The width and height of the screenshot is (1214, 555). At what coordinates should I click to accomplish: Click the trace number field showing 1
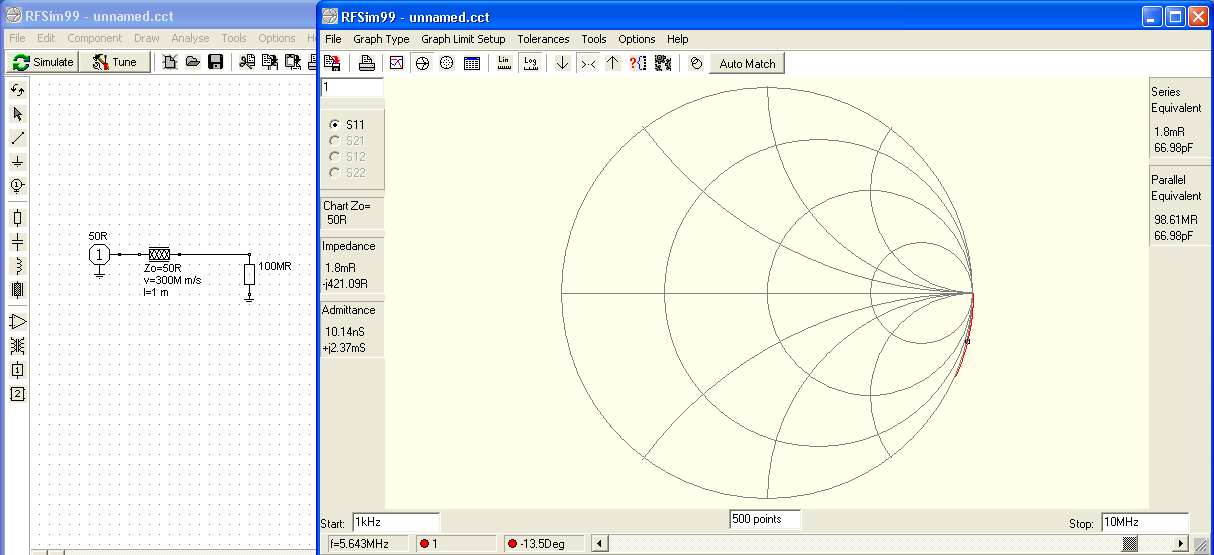point(351,88)
